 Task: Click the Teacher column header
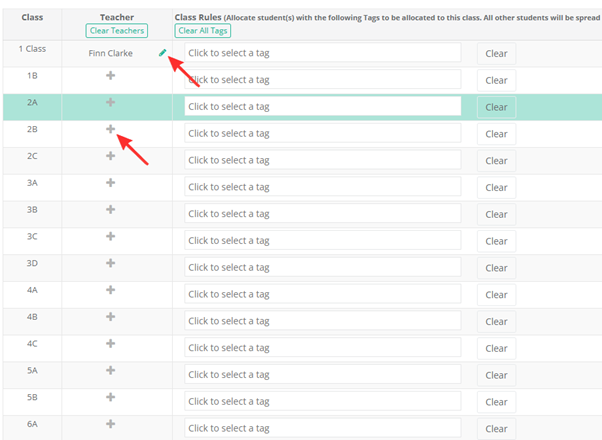pos(117,17)
